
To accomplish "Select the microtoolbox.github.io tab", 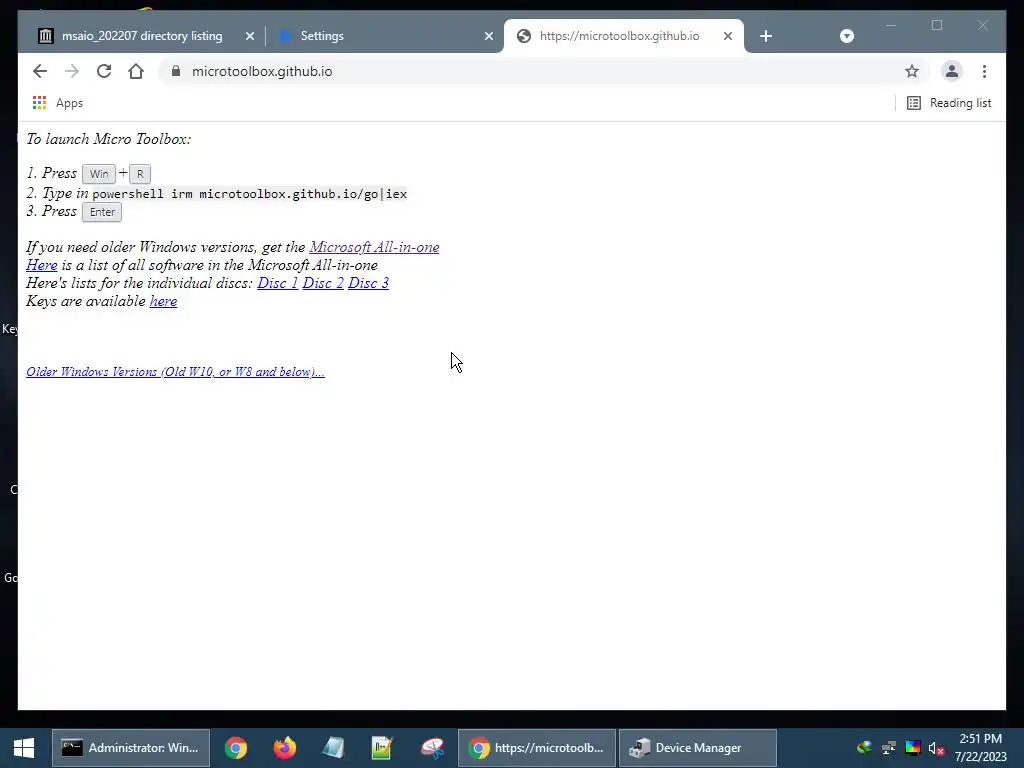I will (x=618, y=36).
